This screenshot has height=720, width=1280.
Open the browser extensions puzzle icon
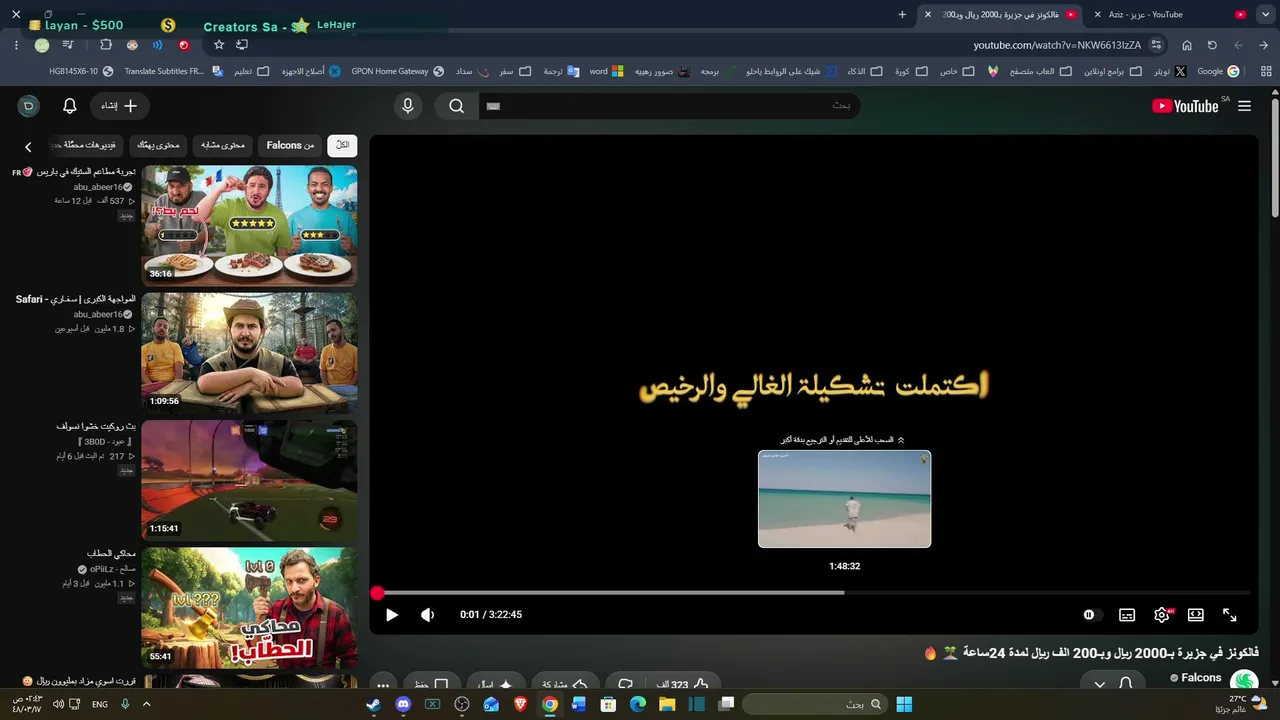click(106, 45)
